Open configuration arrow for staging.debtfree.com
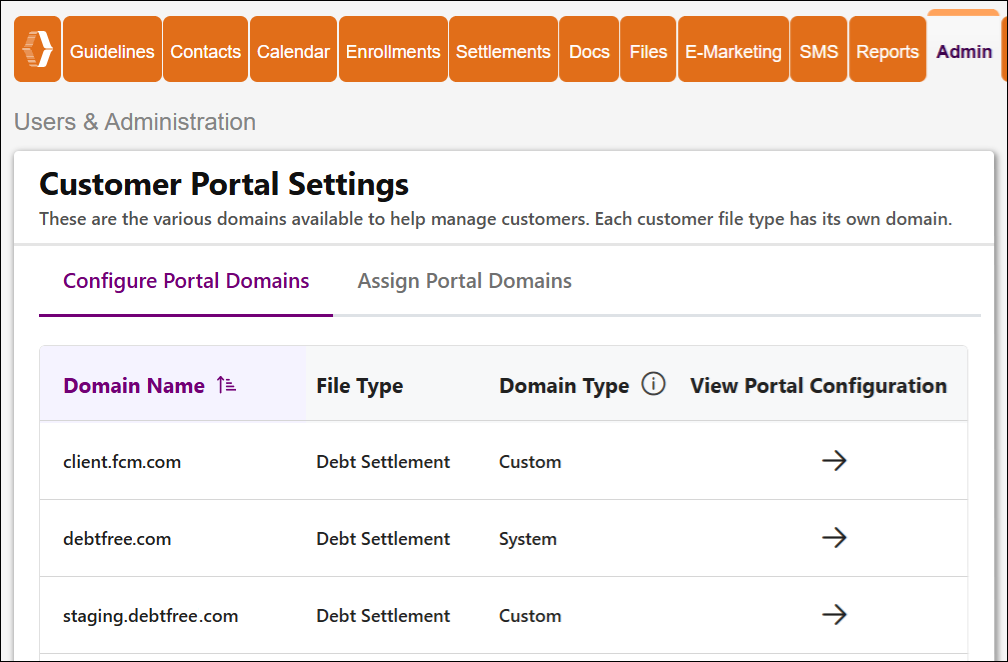Image resolution: width=1008 pixels, height=662 pixels. [834, 614]
